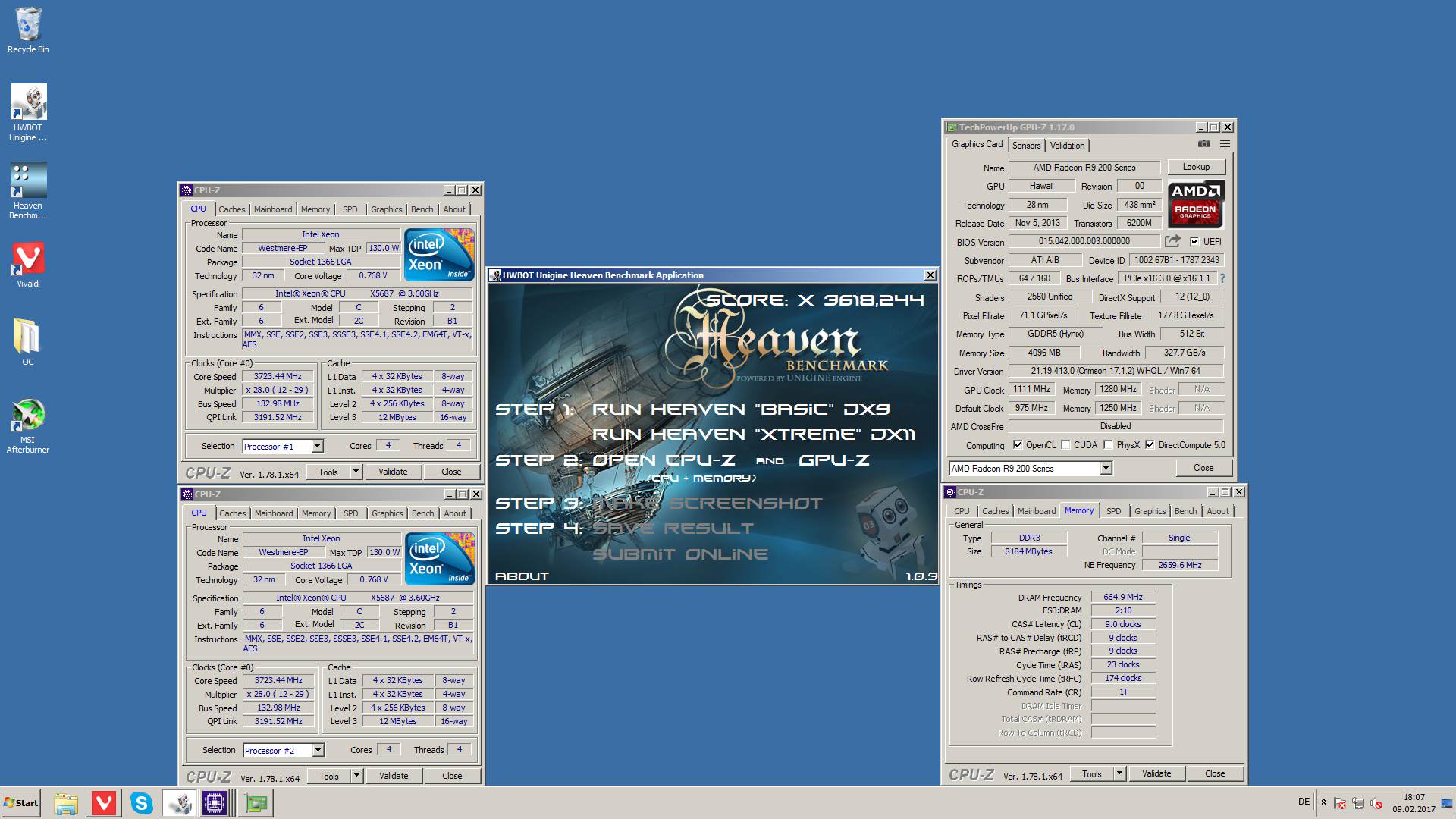Image resolution: width=1456 pixels, height=819 pixels.
Task: Click the Bus Interface question mark icon
Action: tap(1222, 278)
